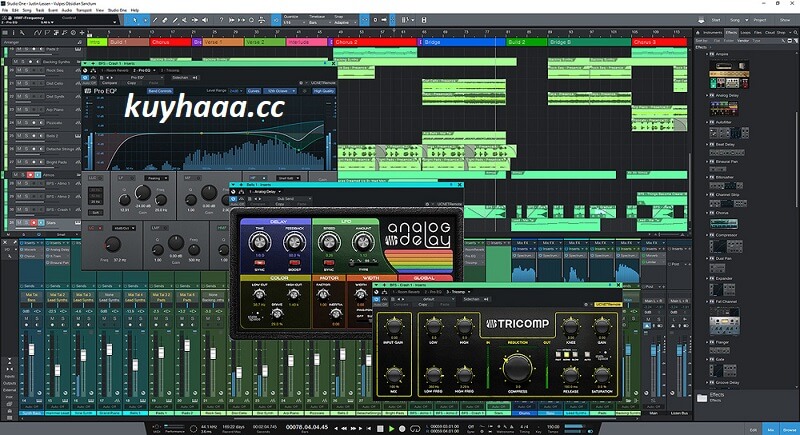Open the Quantize value dropdown
This screenshot has height=435, width=800.
(x=293, y=22)
